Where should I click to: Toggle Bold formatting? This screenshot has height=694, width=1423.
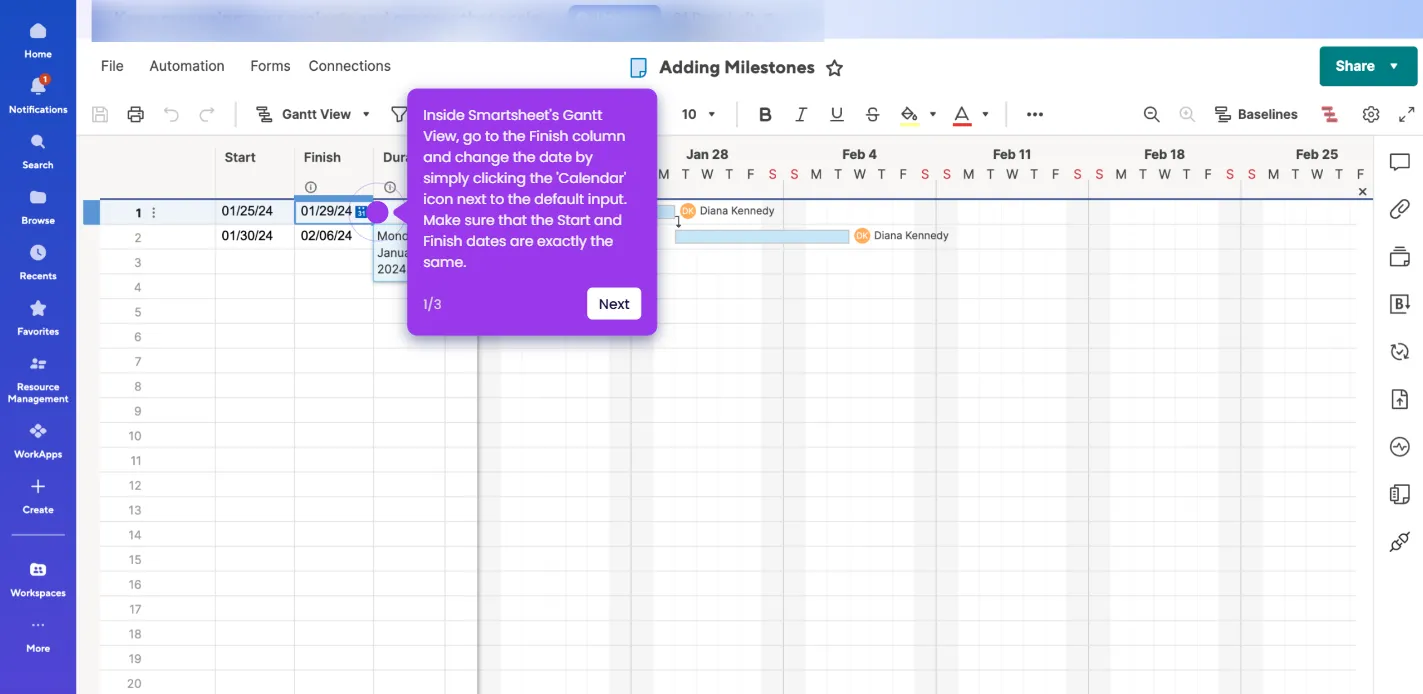point(765,114)
